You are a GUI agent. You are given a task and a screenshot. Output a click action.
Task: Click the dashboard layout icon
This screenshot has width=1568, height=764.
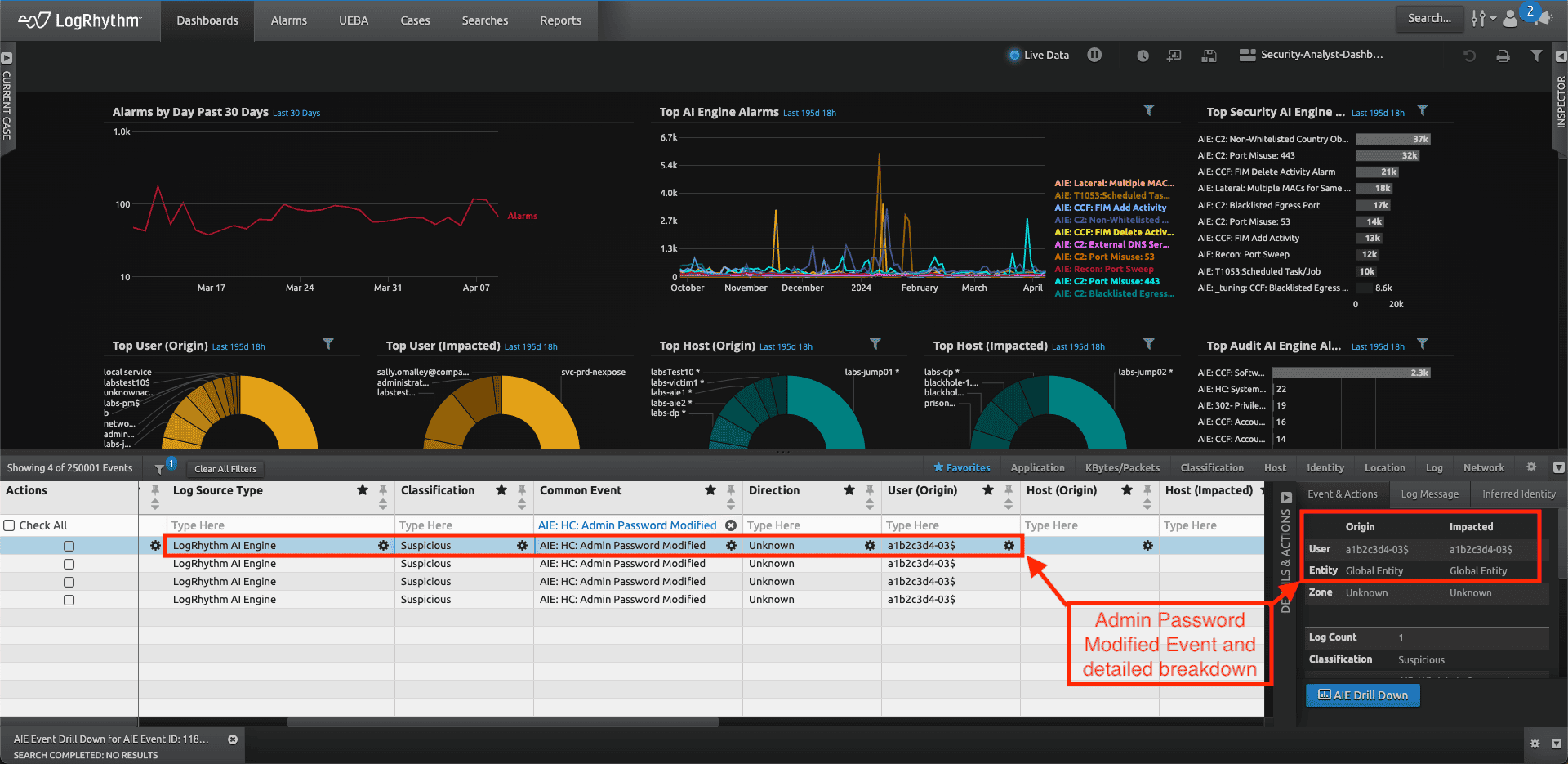(1247, 55)
